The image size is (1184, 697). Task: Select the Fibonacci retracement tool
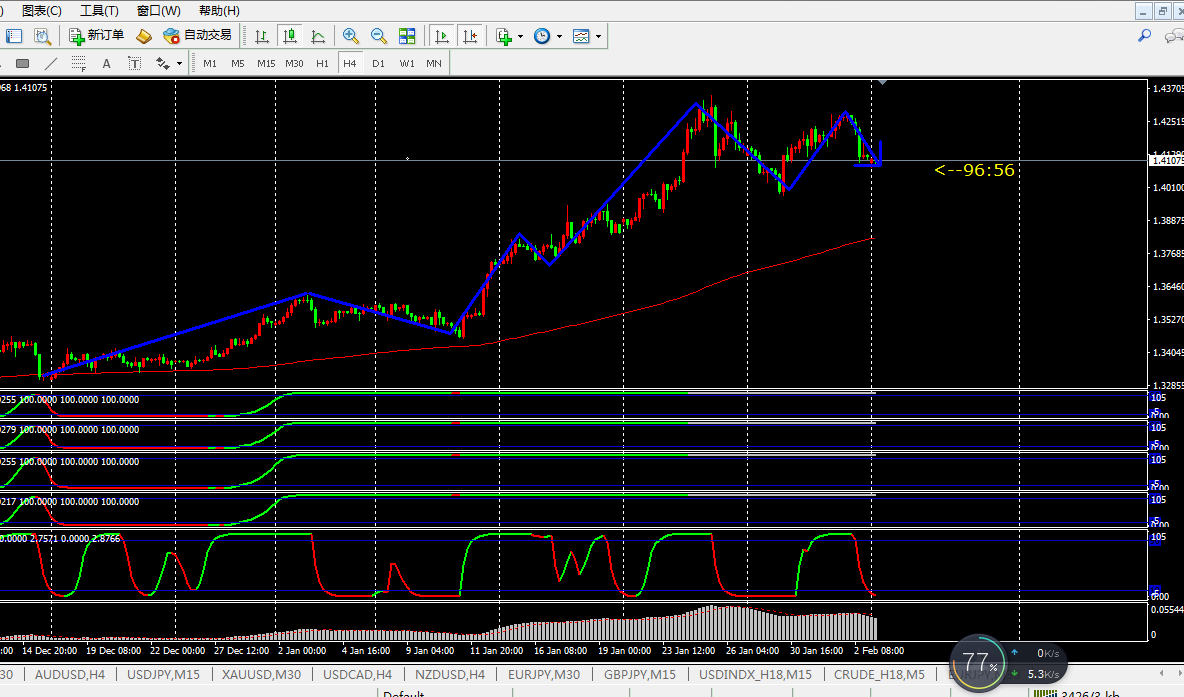(79, 63)
